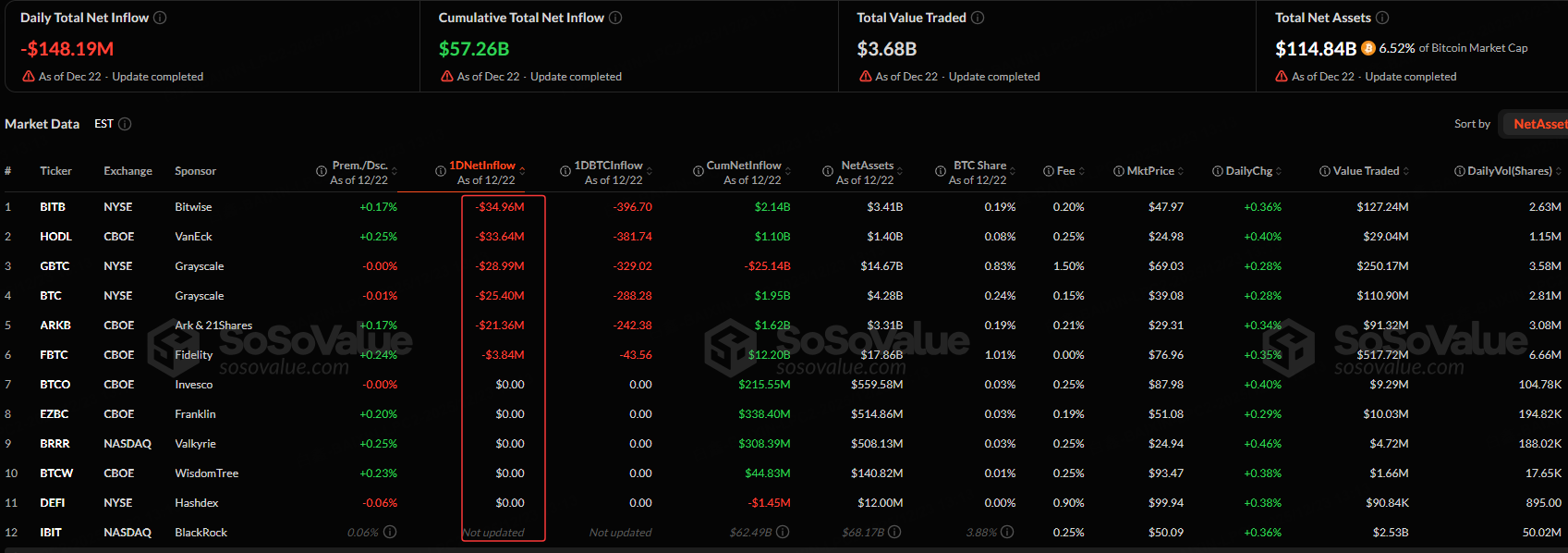Click info icon beside Total Net Assets
The image size is (1568, 553).
(x=1382, y=18)
